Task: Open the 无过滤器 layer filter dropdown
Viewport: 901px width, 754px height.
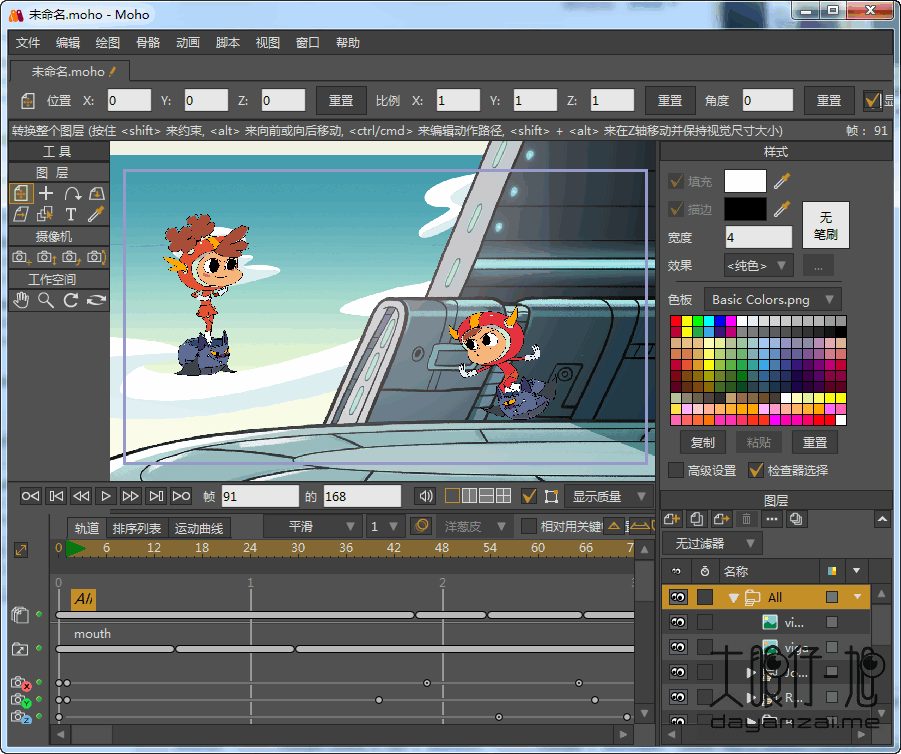Action: [x=713, y=543]
